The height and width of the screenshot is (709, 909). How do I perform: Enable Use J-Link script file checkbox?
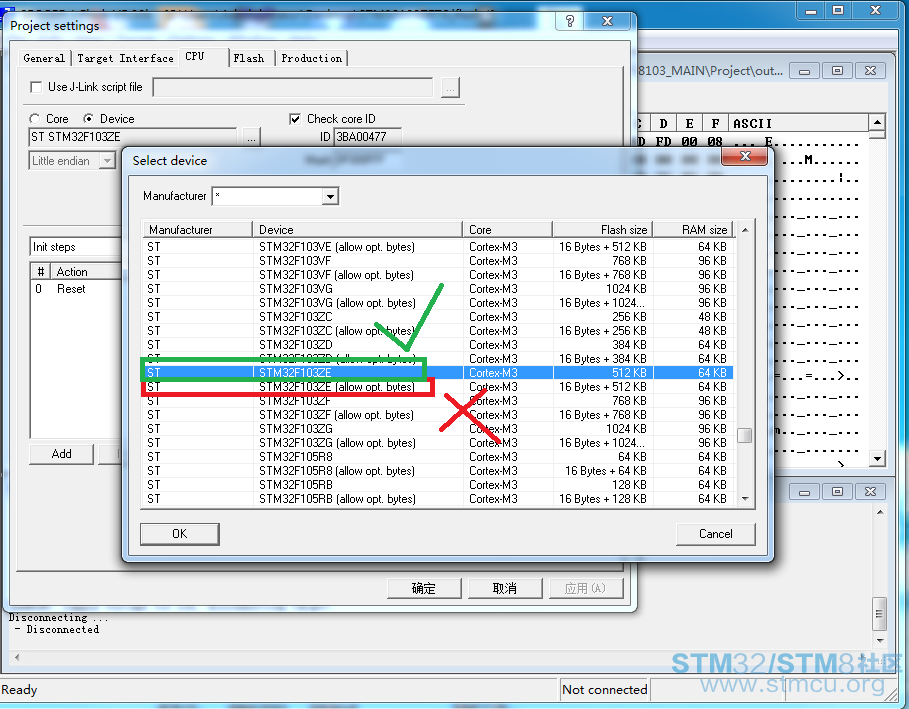36,87
